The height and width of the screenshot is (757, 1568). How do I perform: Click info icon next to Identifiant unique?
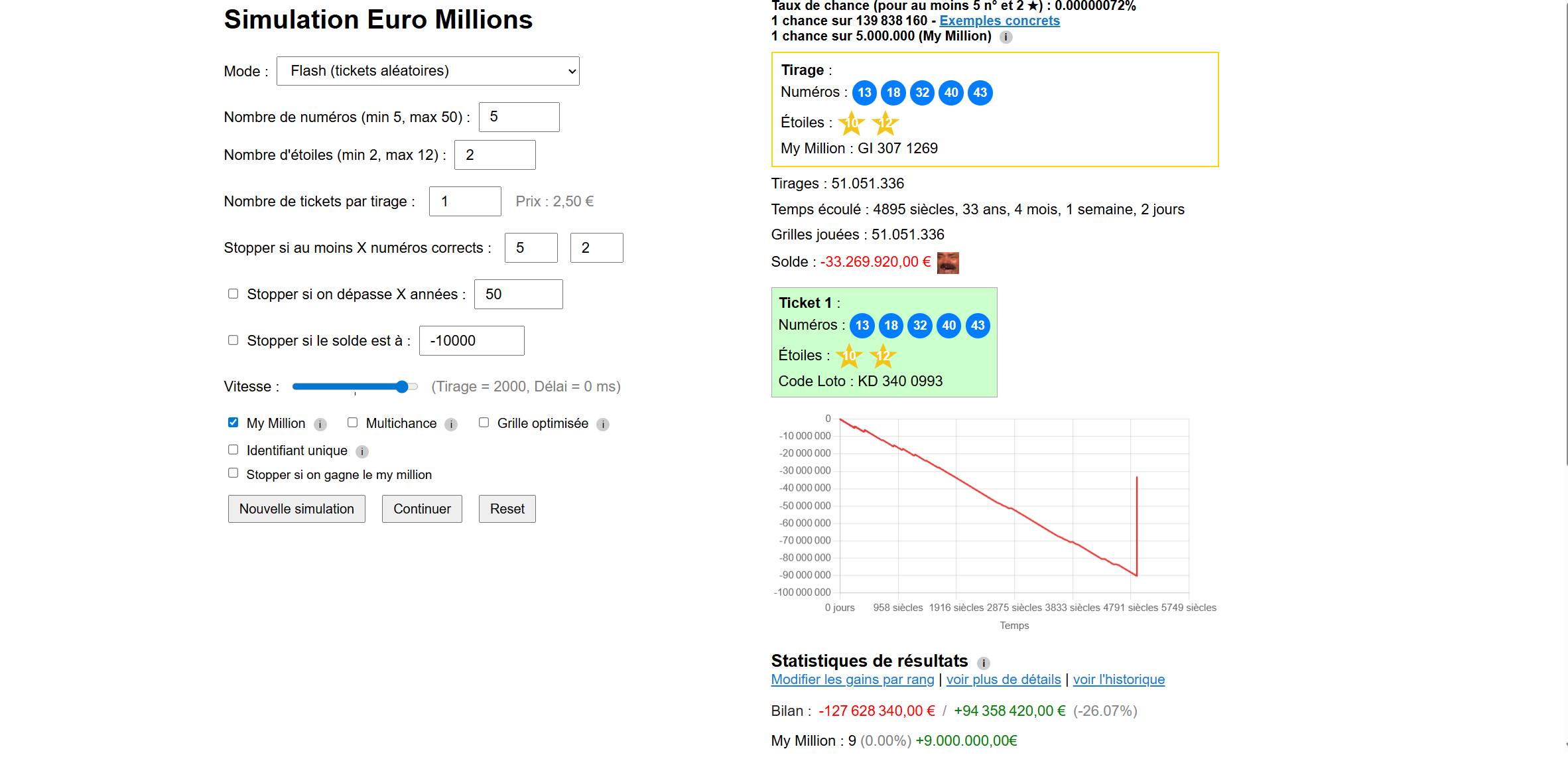[x=361, y=452]
